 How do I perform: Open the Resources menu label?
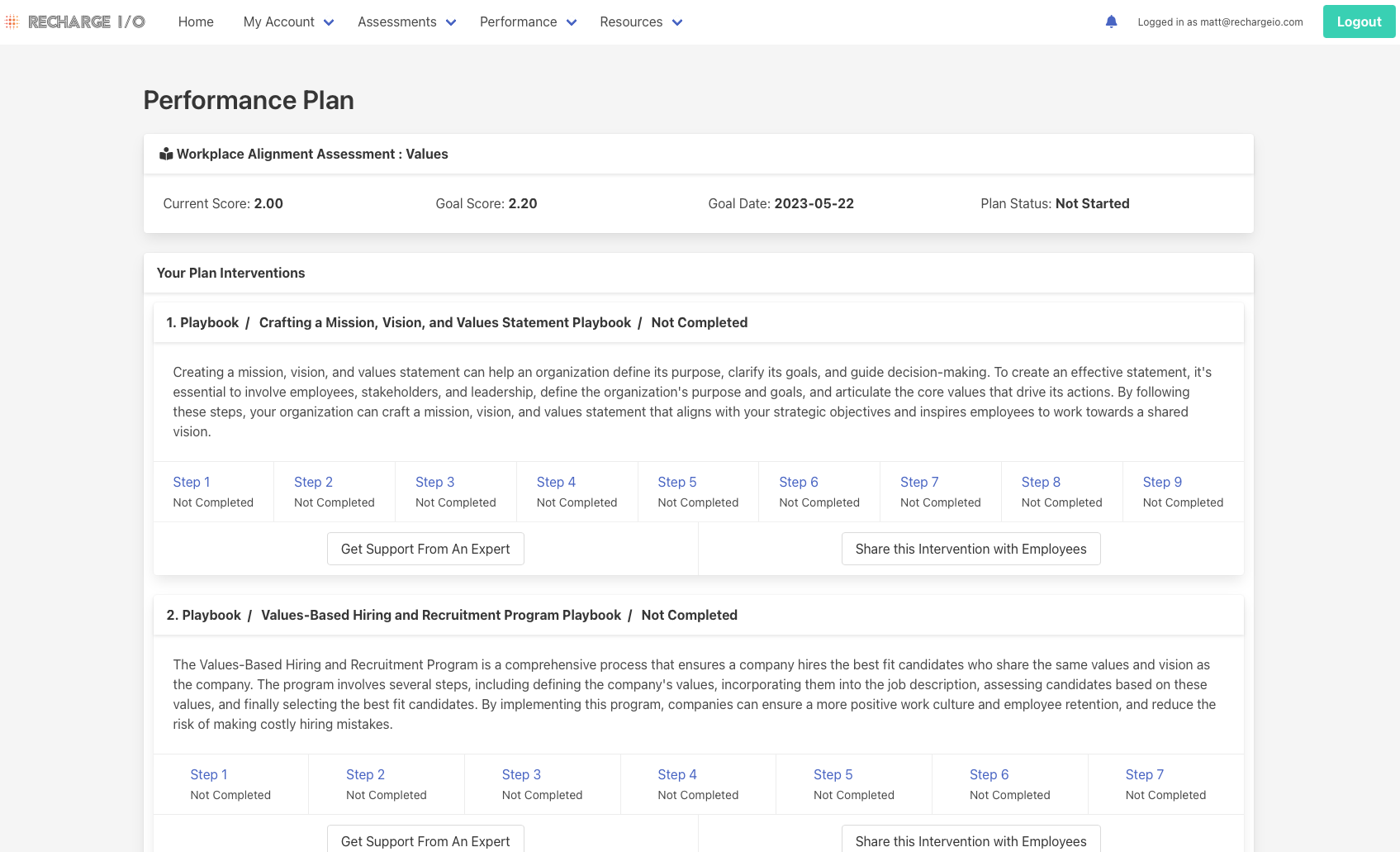click(631, 21)
